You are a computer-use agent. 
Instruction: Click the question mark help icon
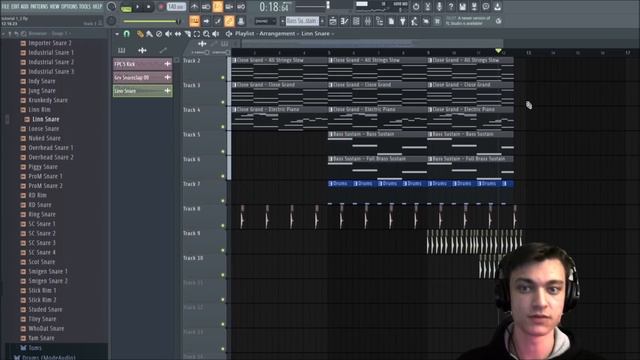tap(451, 7)
